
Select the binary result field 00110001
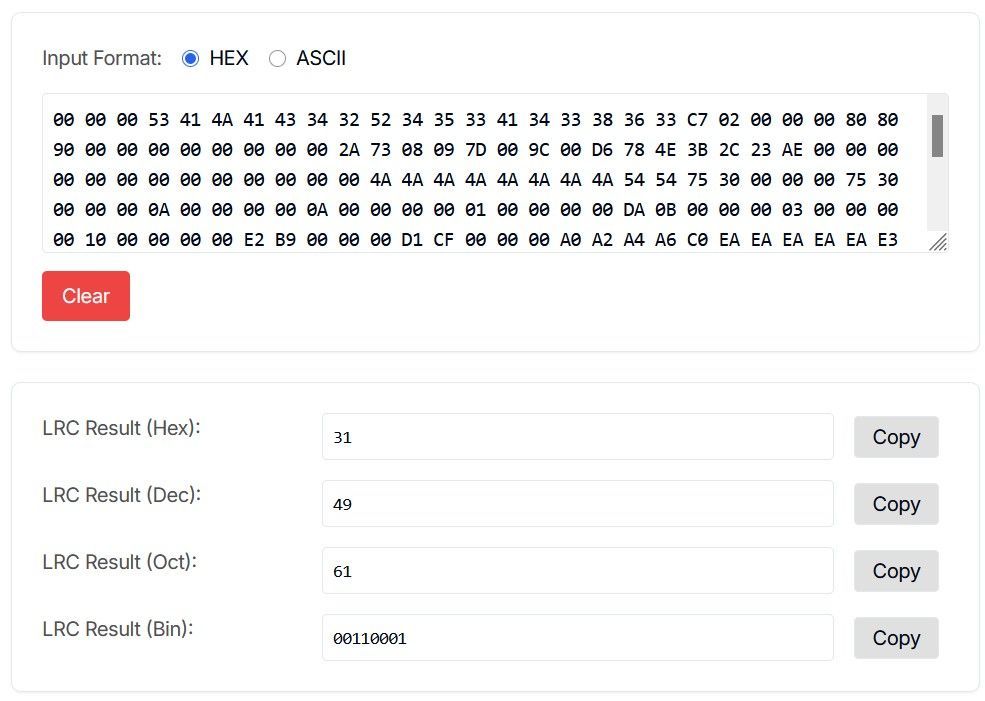point(577,638)
